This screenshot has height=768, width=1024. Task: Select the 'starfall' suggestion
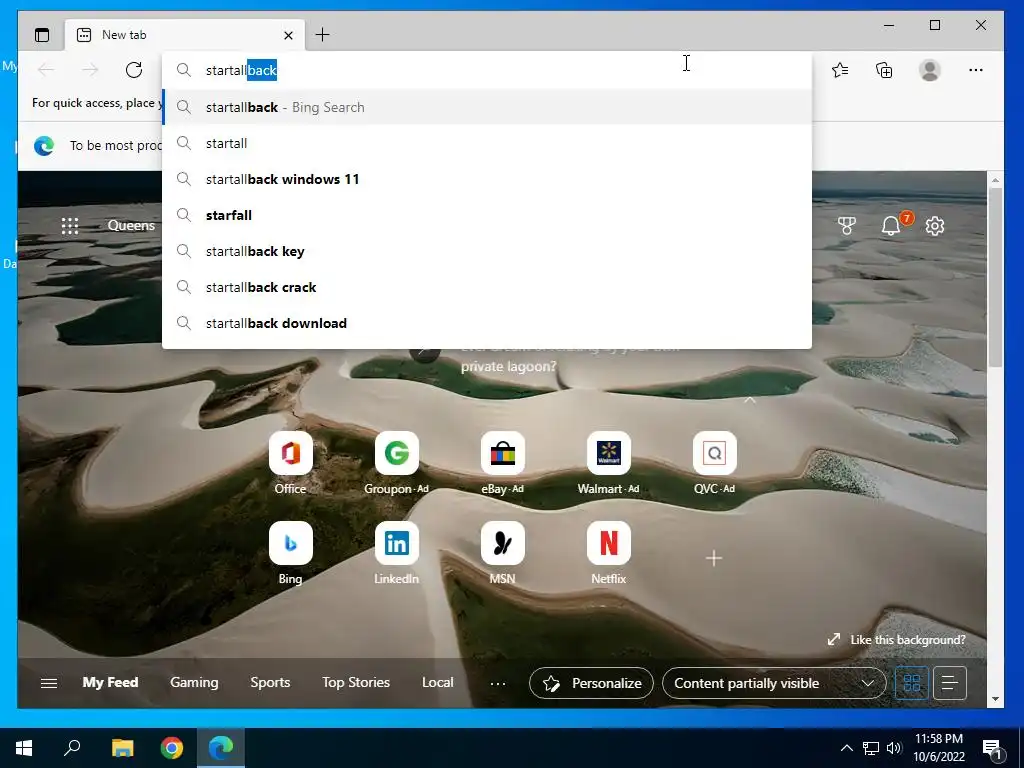(x=487, y=215)
